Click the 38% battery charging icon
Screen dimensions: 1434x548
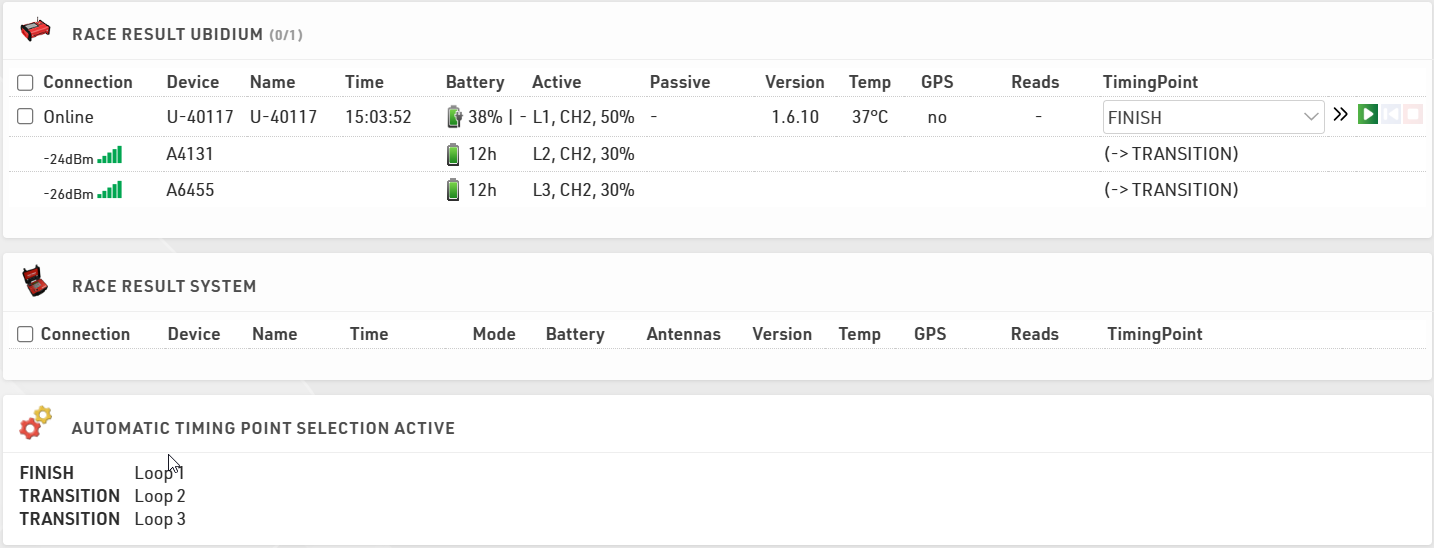point(455,117)
